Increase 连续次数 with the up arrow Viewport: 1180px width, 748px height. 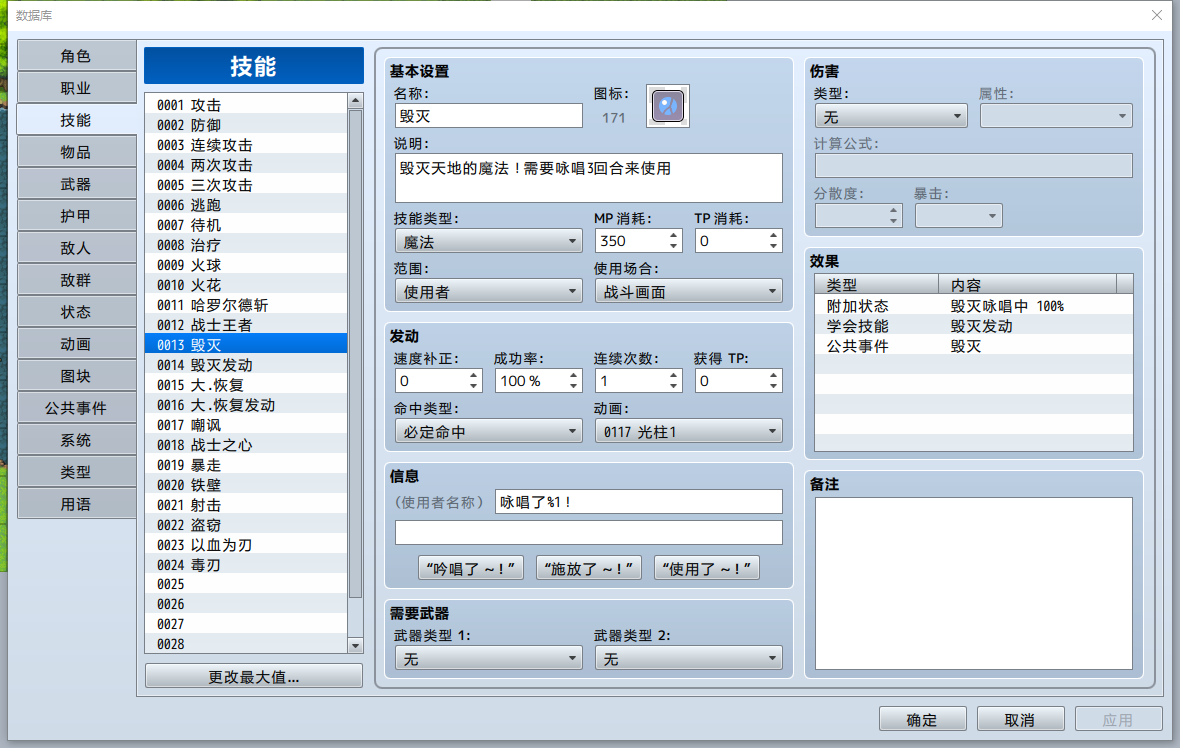tap(674, 376)
